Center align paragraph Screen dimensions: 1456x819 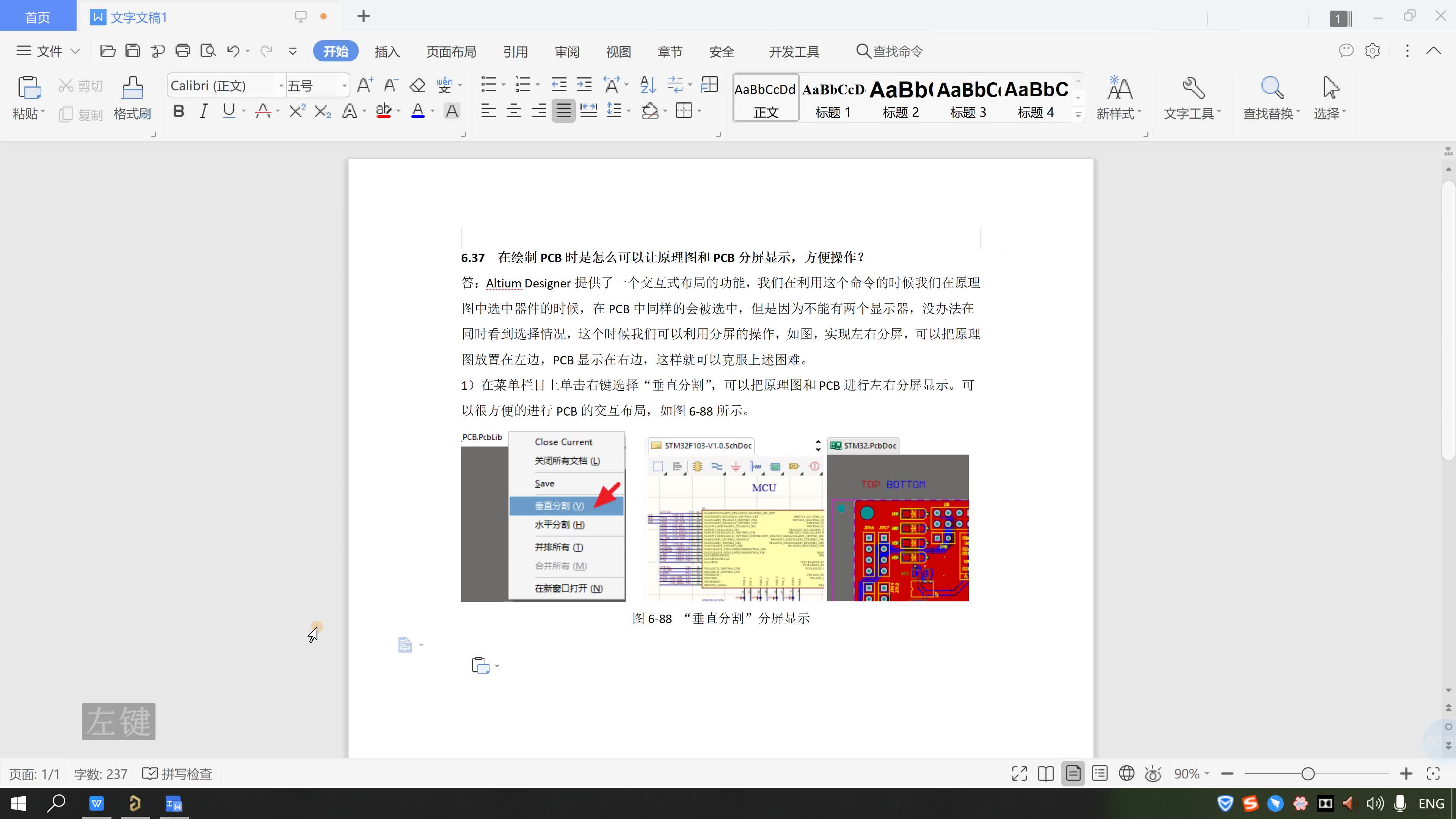(x=513, y=111)
